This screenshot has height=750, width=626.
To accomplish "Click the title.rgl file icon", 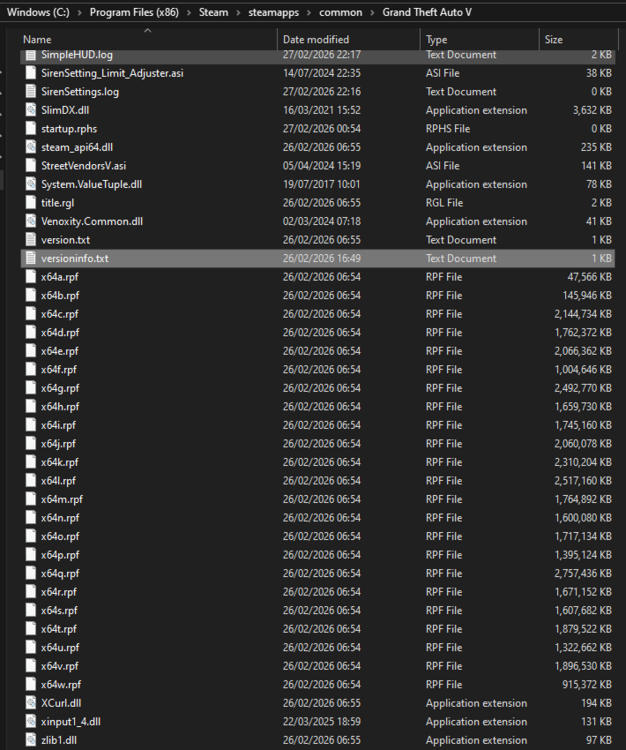I will tap(31, 203).
